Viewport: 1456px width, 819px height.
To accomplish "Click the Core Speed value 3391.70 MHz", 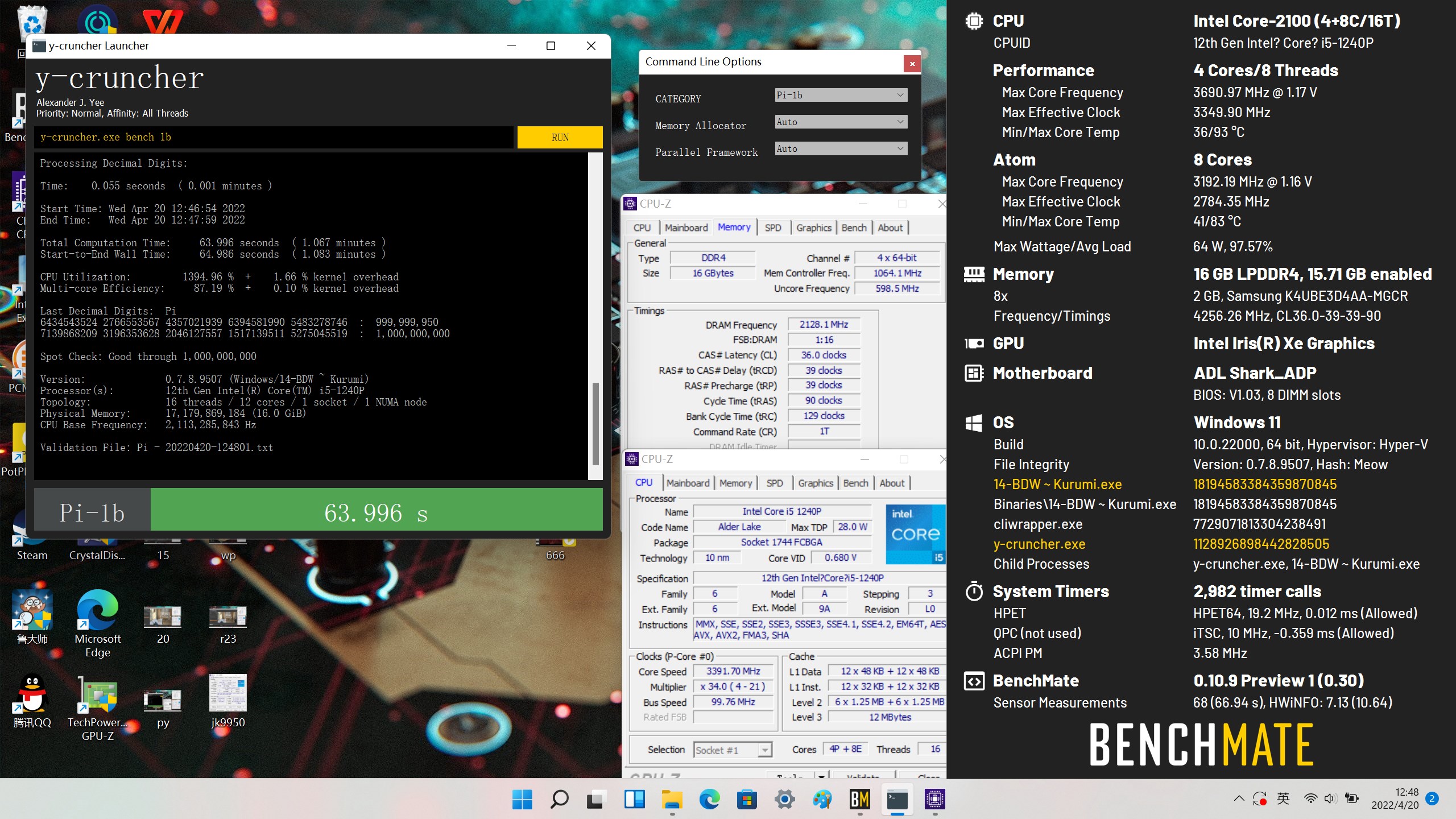I will pyautogui.click(x=733, y=671).
